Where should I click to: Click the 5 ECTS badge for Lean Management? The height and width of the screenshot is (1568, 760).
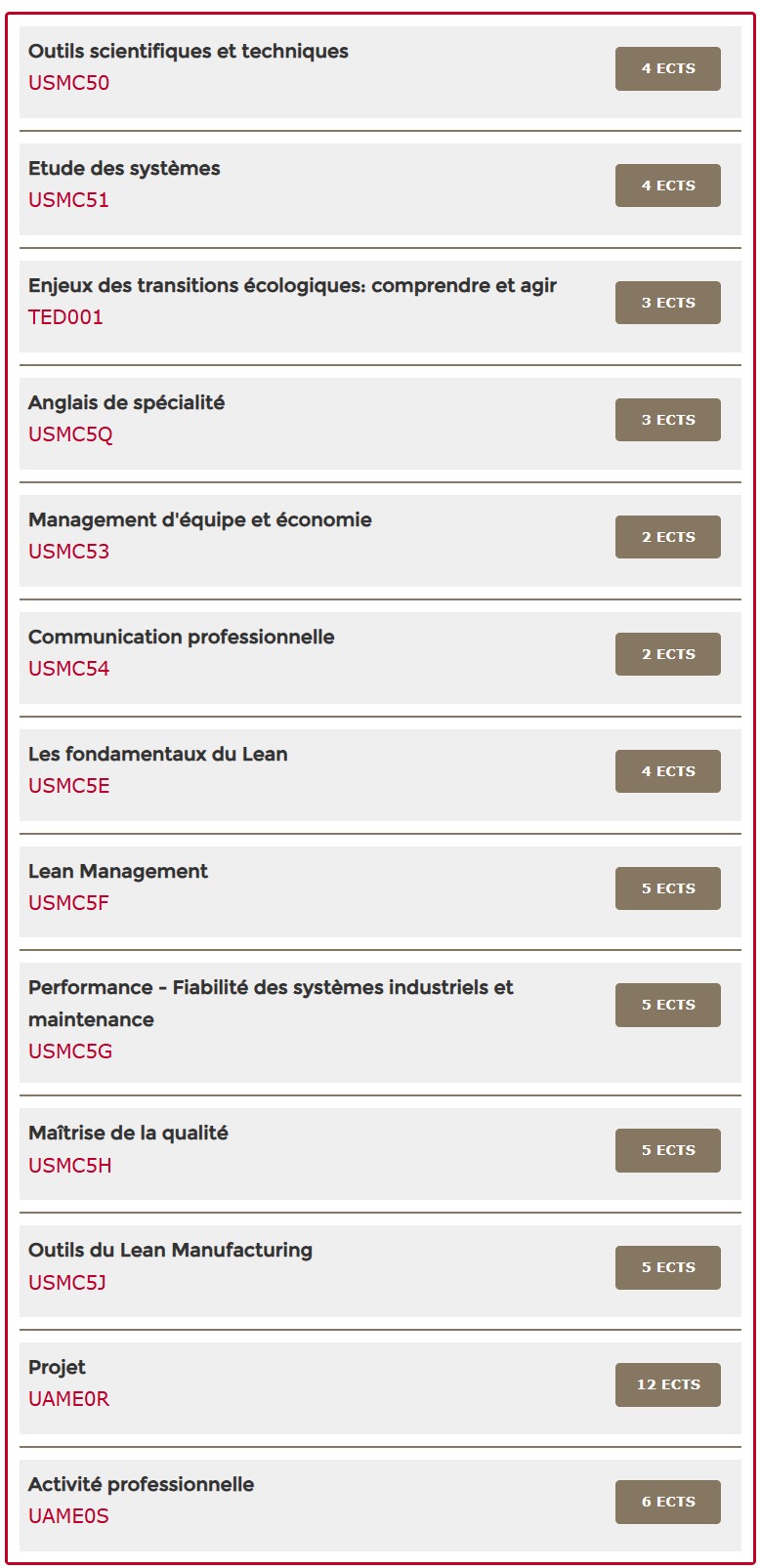tap(667, 888)
